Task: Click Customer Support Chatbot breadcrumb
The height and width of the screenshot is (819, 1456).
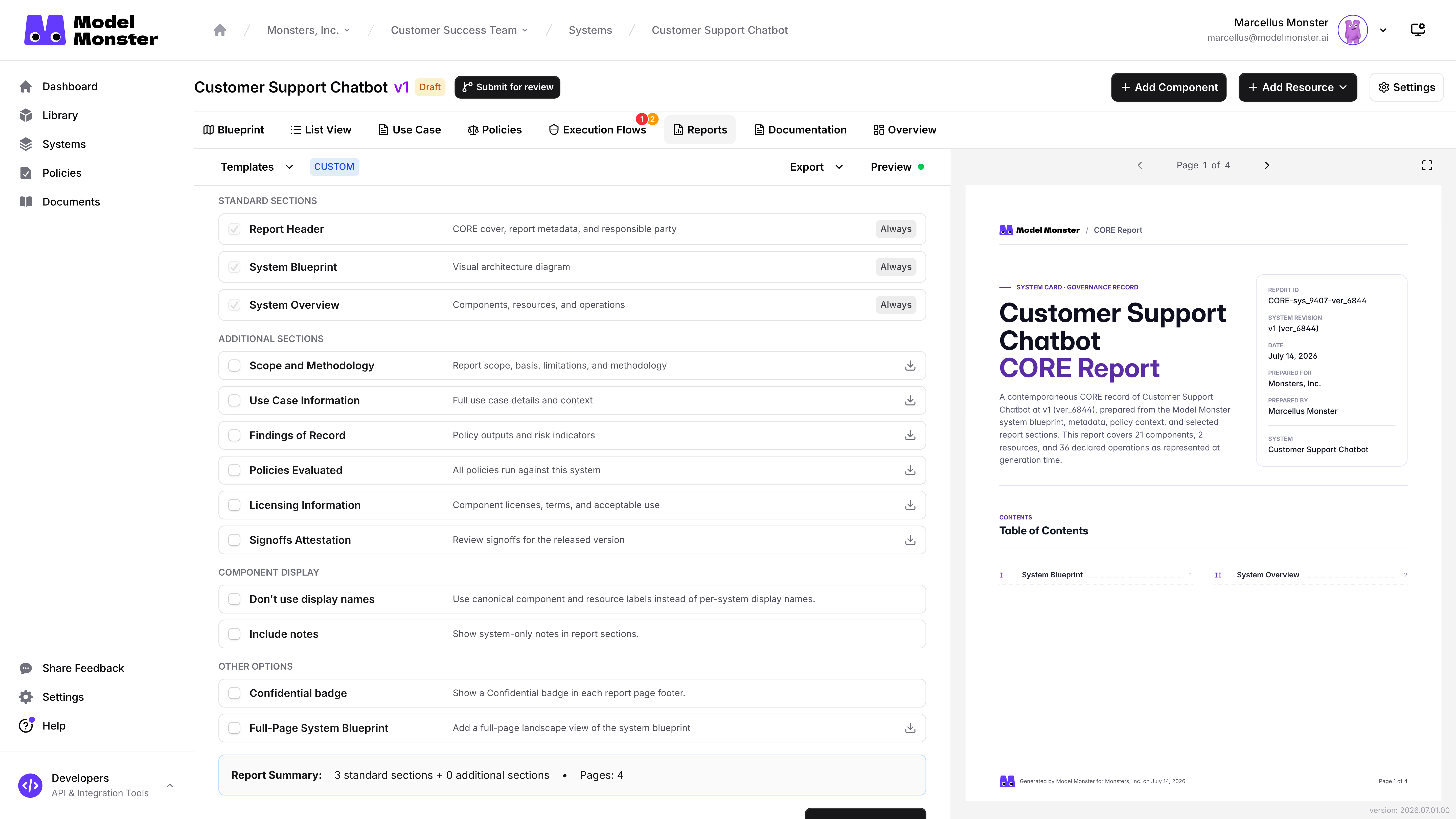Action: tap(719, 30)
